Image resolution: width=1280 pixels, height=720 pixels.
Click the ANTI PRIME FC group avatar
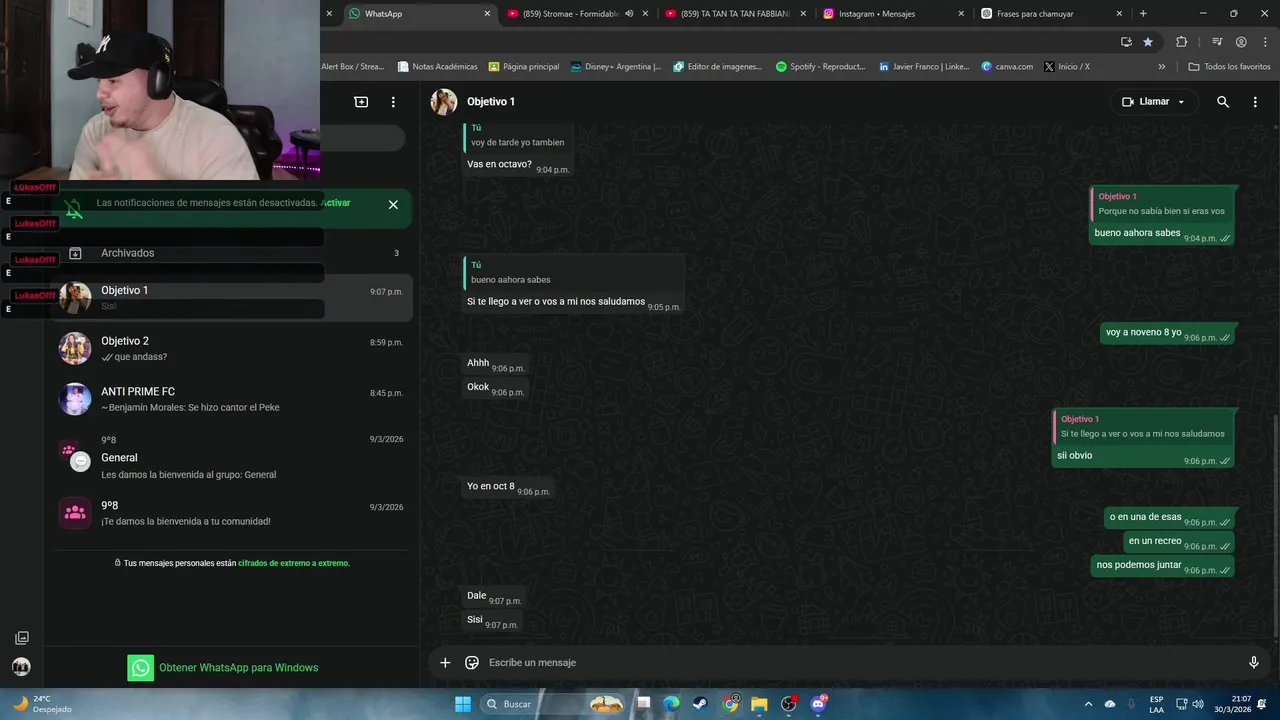tap(75, 399)
